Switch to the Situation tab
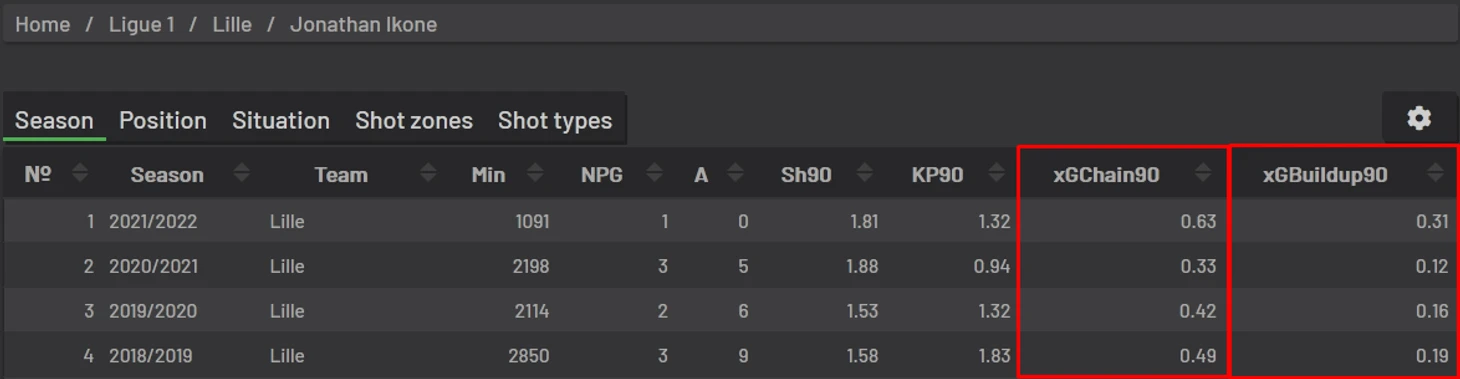 281,120
